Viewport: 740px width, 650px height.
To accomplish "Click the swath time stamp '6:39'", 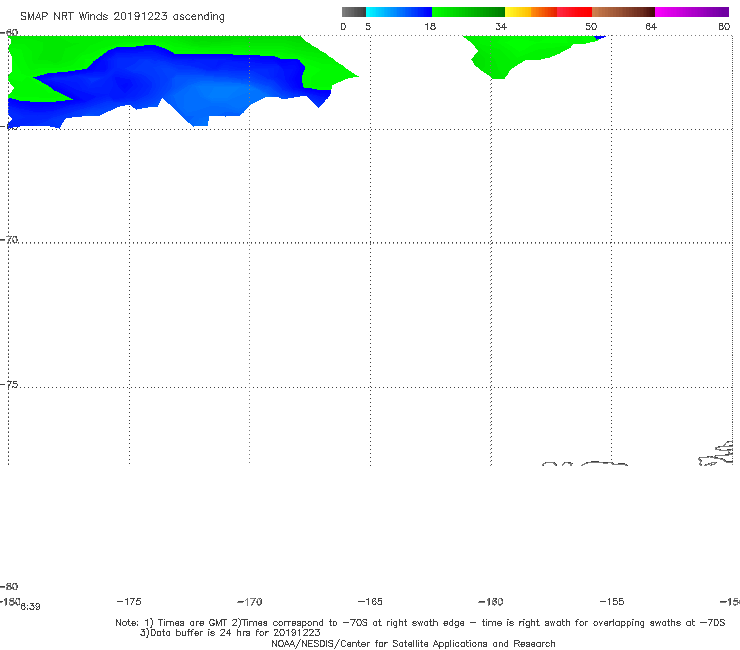I will click(x=30, y=607).
